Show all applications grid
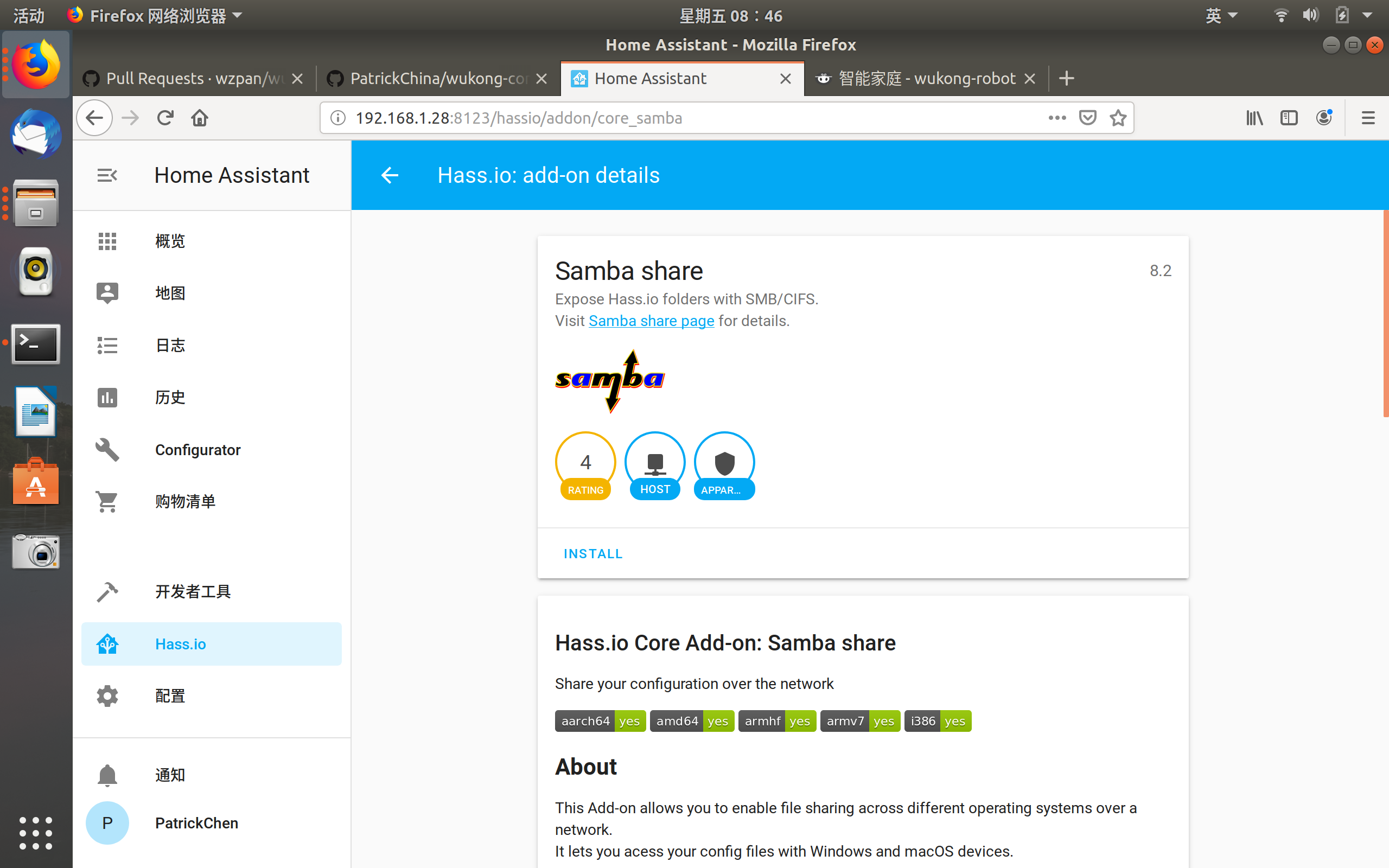The width and height of the screenshot is (1389, 868). (x=36, y=833)
